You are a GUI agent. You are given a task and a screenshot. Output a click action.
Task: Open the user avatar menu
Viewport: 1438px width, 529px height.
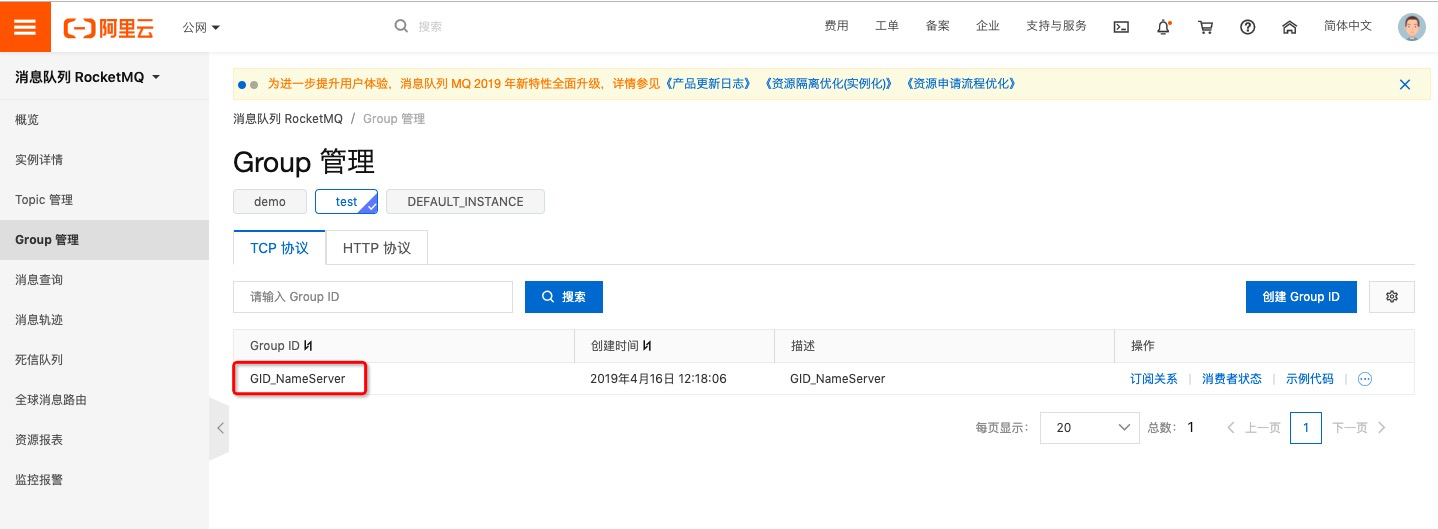coord(1411,27)
